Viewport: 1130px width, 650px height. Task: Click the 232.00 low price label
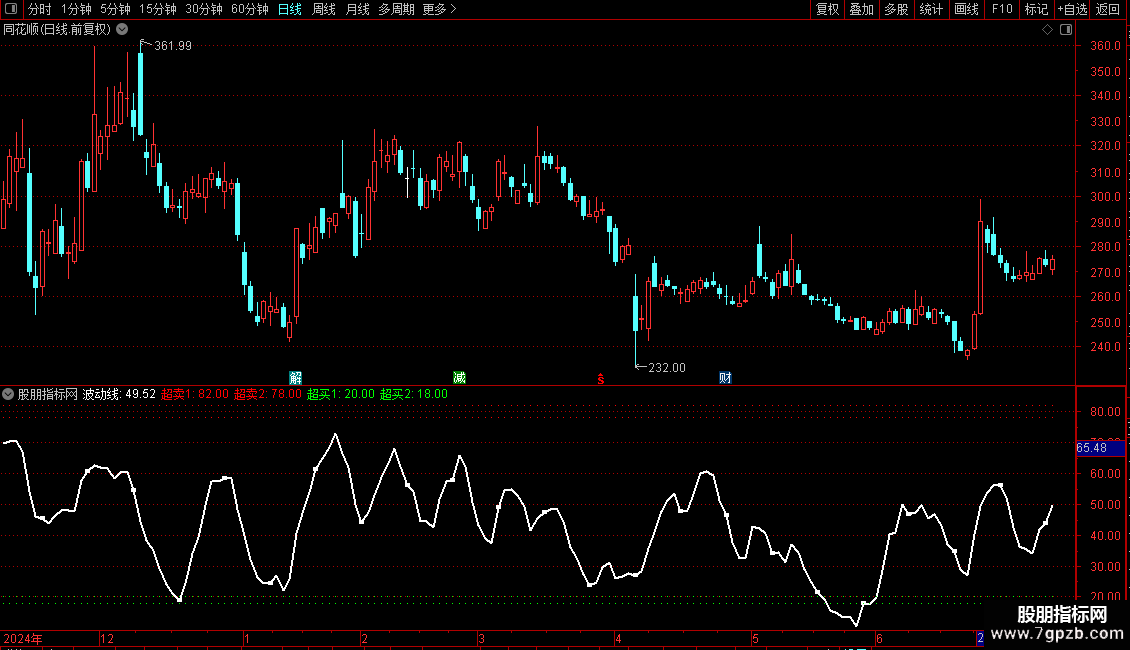point(667,368)
